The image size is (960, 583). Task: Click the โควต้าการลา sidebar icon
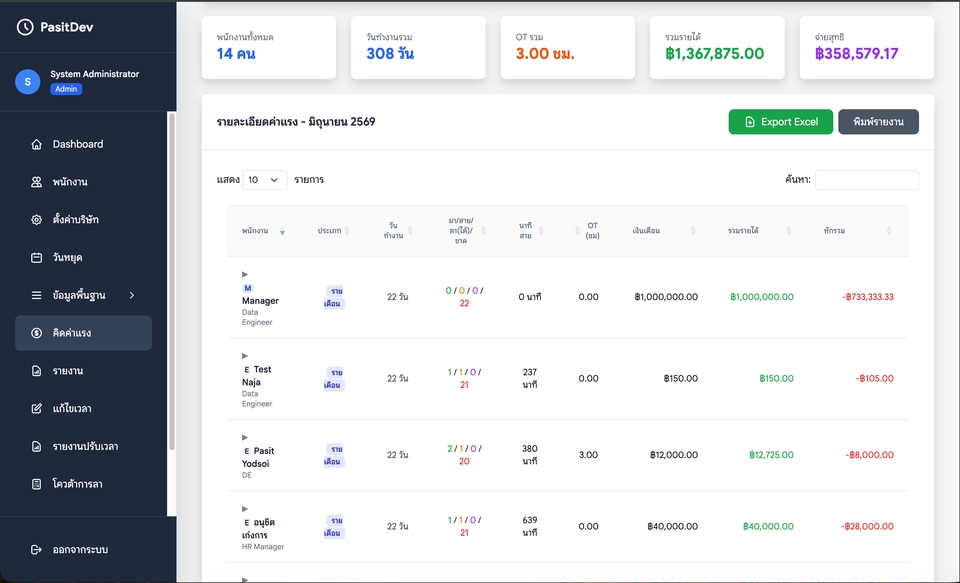pos(37,484)
